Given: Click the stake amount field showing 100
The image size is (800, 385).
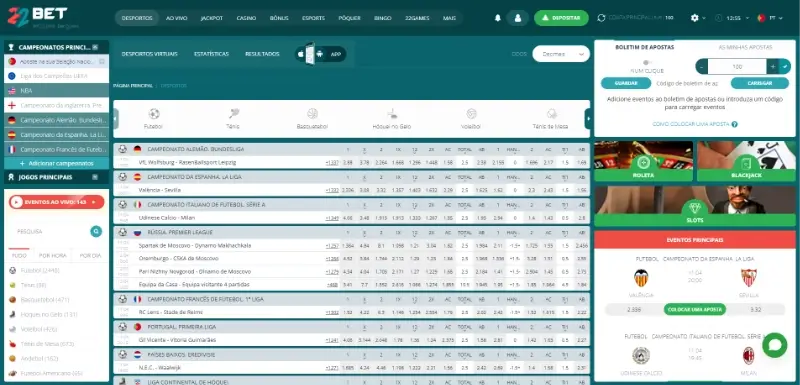Looking at the screenshot, I should pos(737,66).
